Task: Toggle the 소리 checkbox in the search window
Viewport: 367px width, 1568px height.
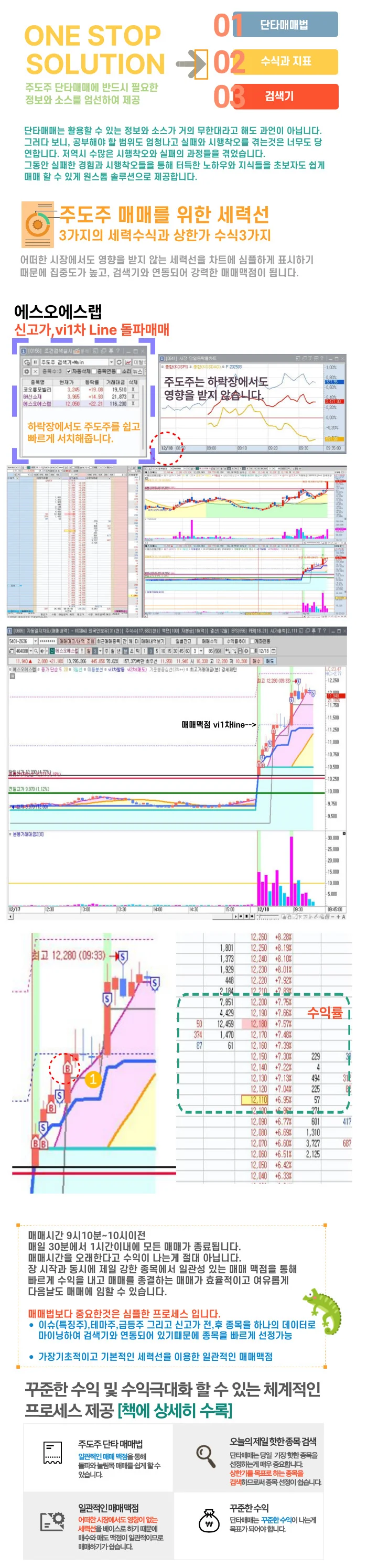Action: coord(118,371)
